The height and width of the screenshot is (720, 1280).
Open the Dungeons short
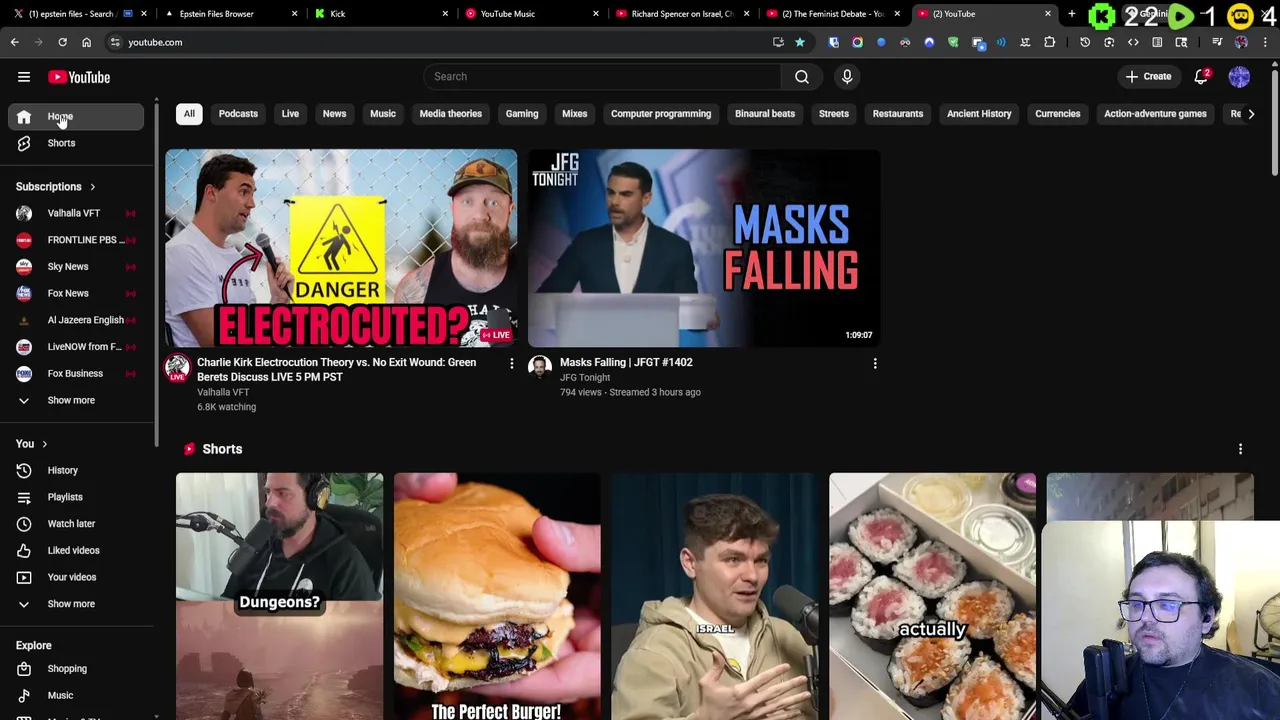(x=279, y=596)
